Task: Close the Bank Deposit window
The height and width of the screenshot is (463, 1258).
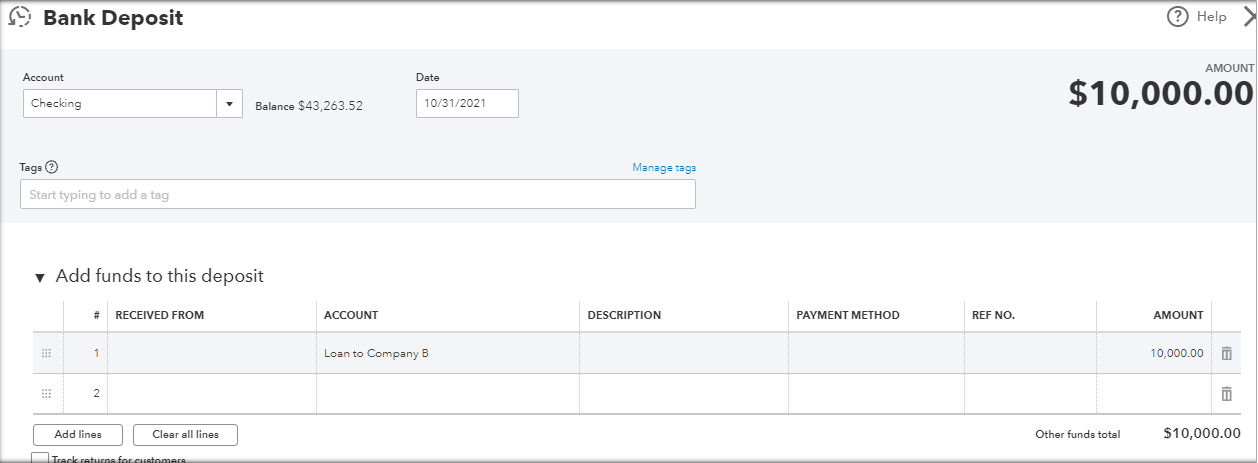Action: (x=1249, y=17)
